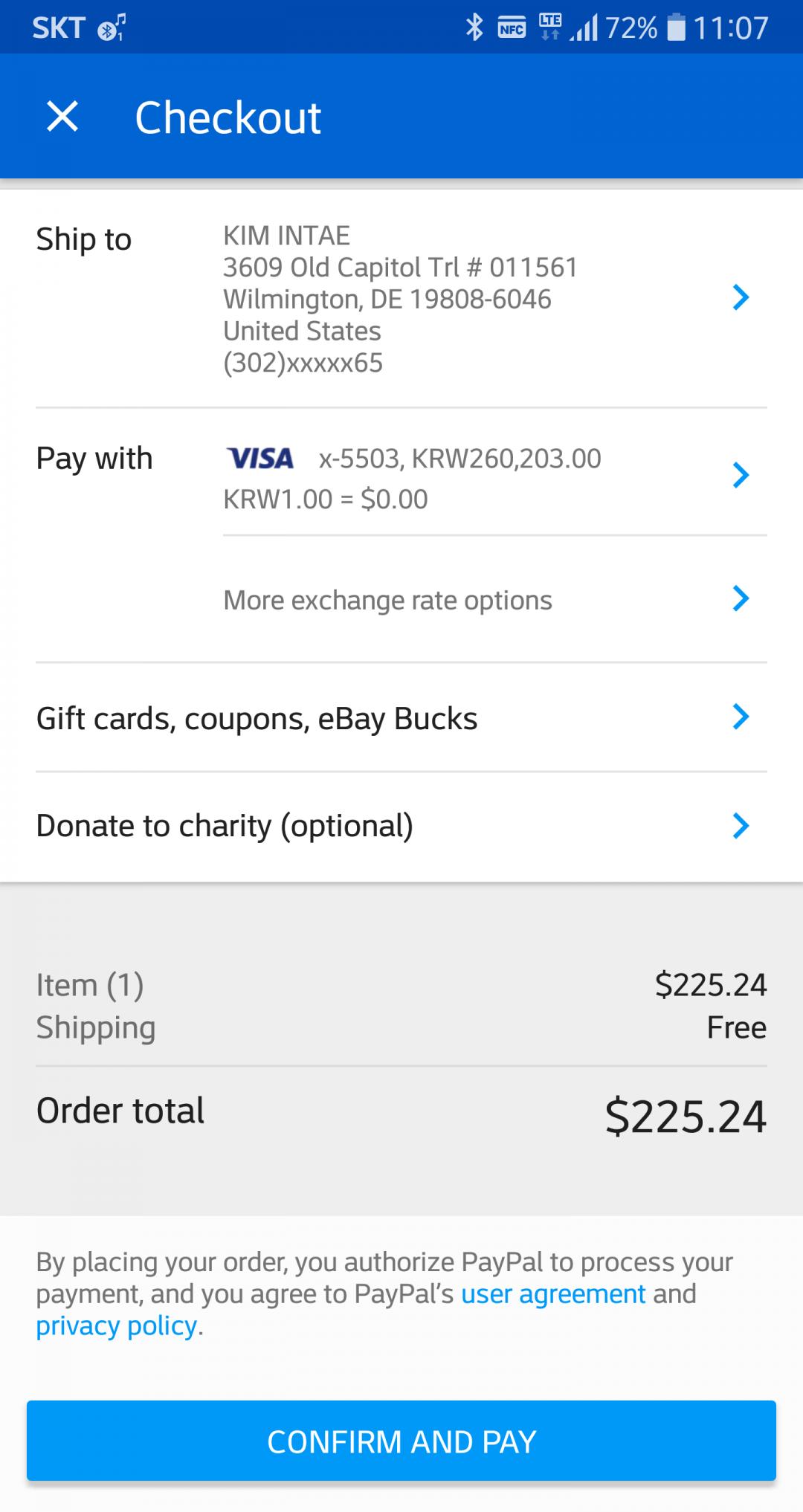The width and height of the screenshot is (803, 1512).
Task: Tap the 11:07 clock in status bar
Action: 730,28
